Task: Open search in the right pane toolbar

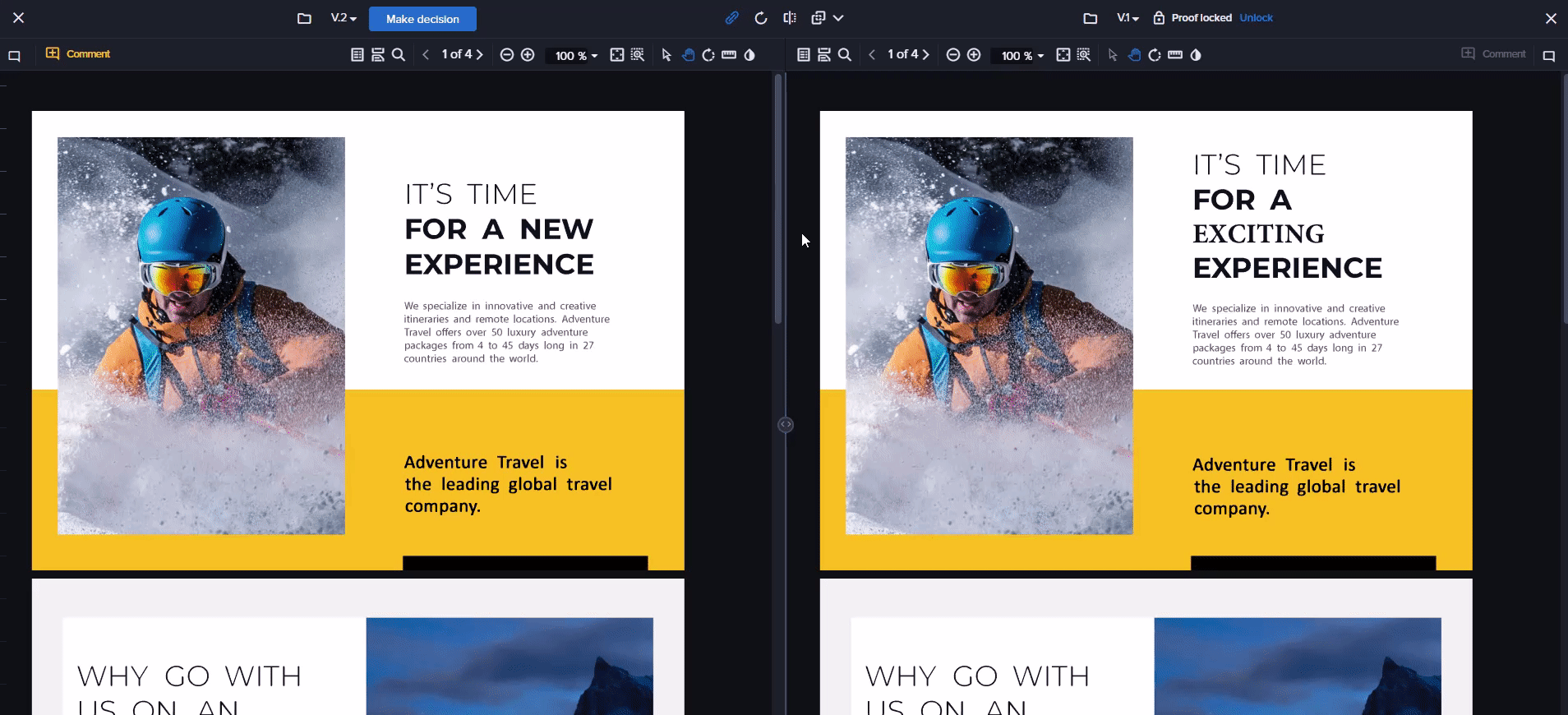Action: [845, 55]
